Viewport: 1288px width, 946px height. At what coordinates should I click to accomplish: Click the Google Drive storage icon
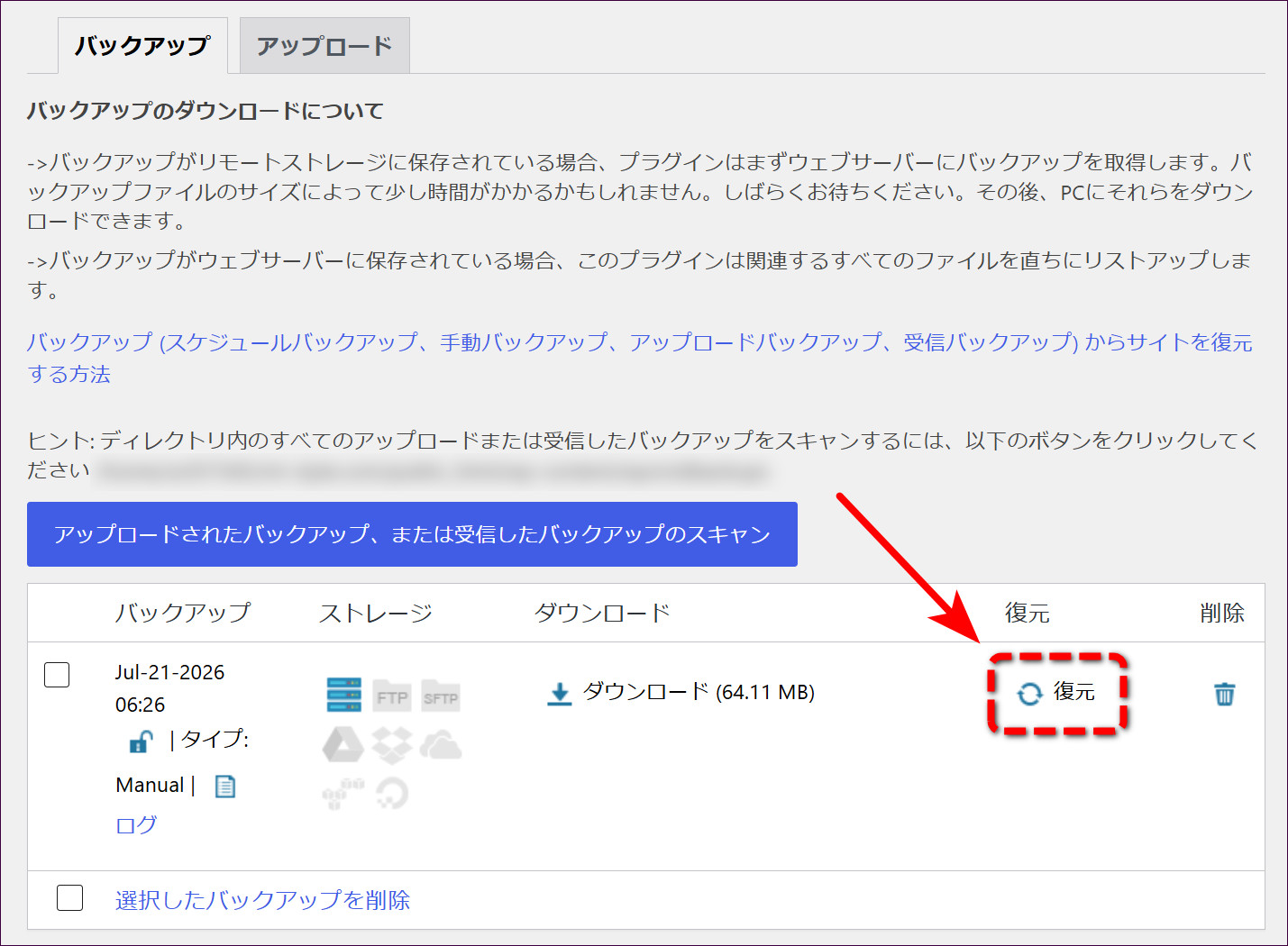tap(343, 744)
